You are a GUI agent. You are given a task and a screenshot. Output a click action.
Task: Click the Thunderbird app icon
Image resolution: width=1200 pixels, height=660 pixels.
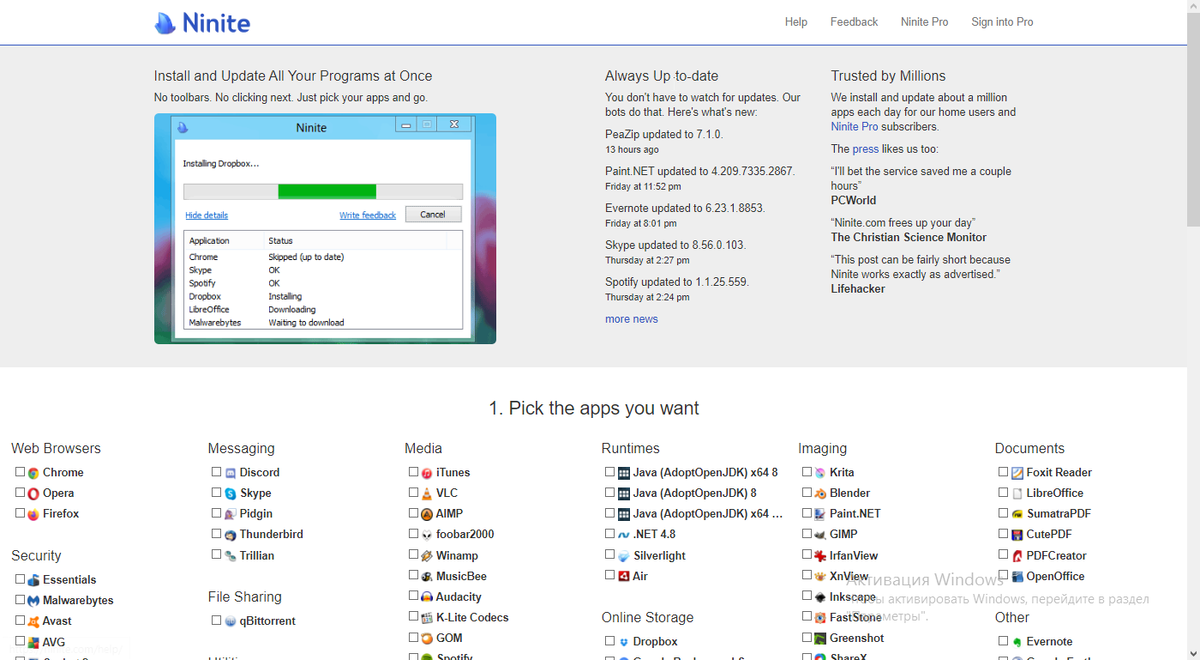pos(230,534)
